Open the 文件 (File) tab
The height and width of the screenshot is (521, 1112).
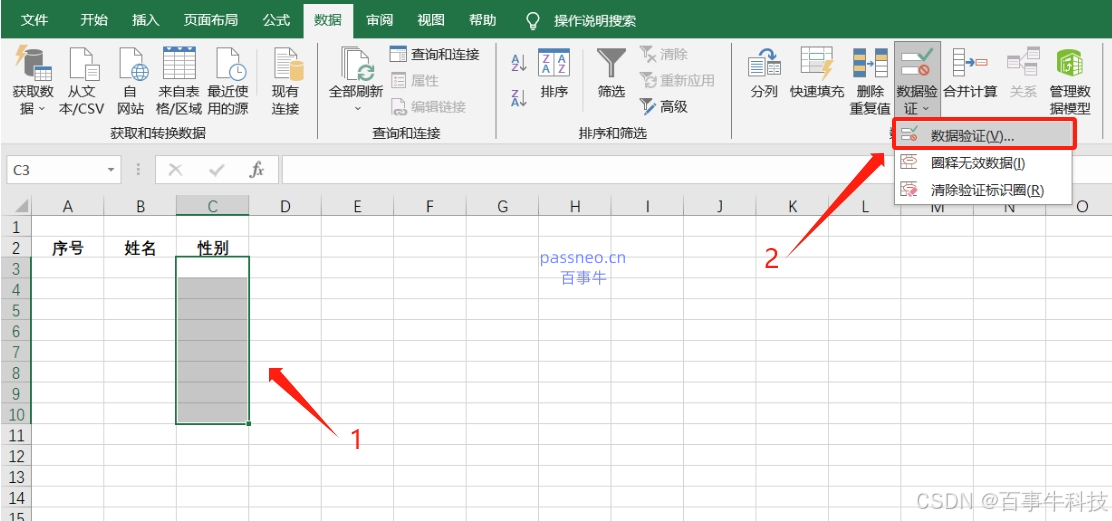(34, 20)
